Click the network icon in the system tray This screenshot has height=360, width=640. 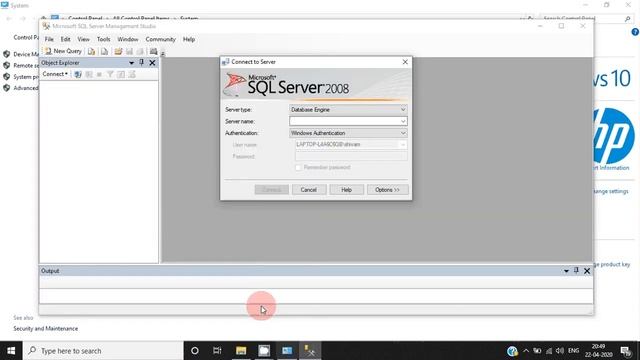click(549, 351)
